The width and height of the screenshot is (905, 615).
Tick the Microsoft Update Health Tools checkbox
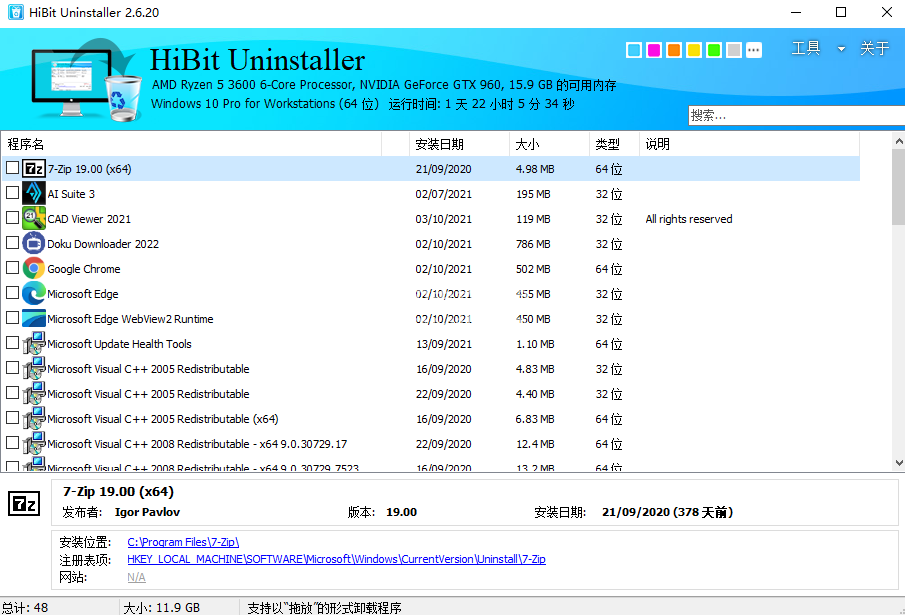(x=12, y=343)
